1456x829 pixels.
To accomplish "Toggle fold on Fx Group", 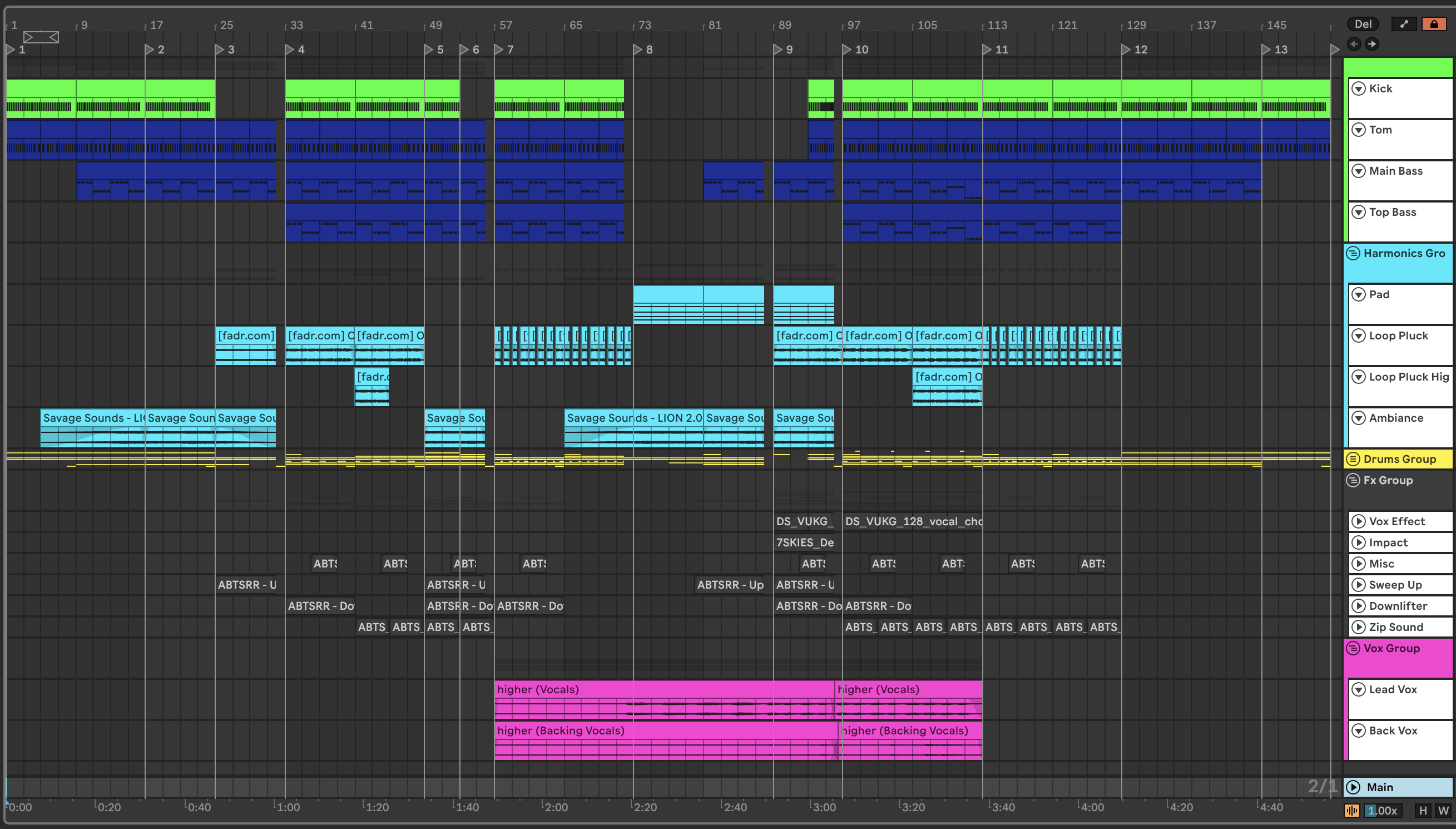I will pyautogui.click(x=1353, y=481).
